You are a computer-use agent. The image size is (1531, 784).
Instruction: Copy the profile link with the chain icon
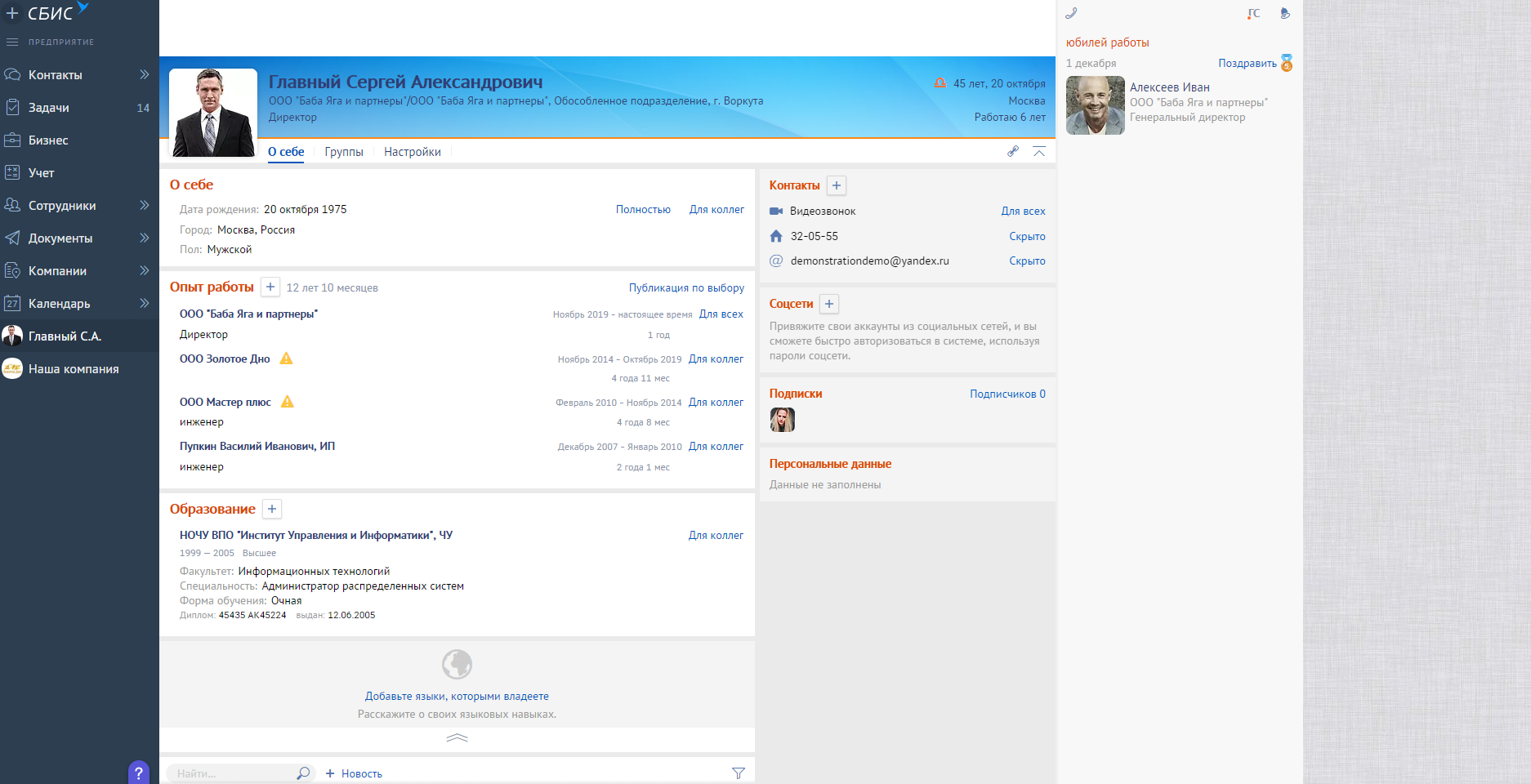1013,151
